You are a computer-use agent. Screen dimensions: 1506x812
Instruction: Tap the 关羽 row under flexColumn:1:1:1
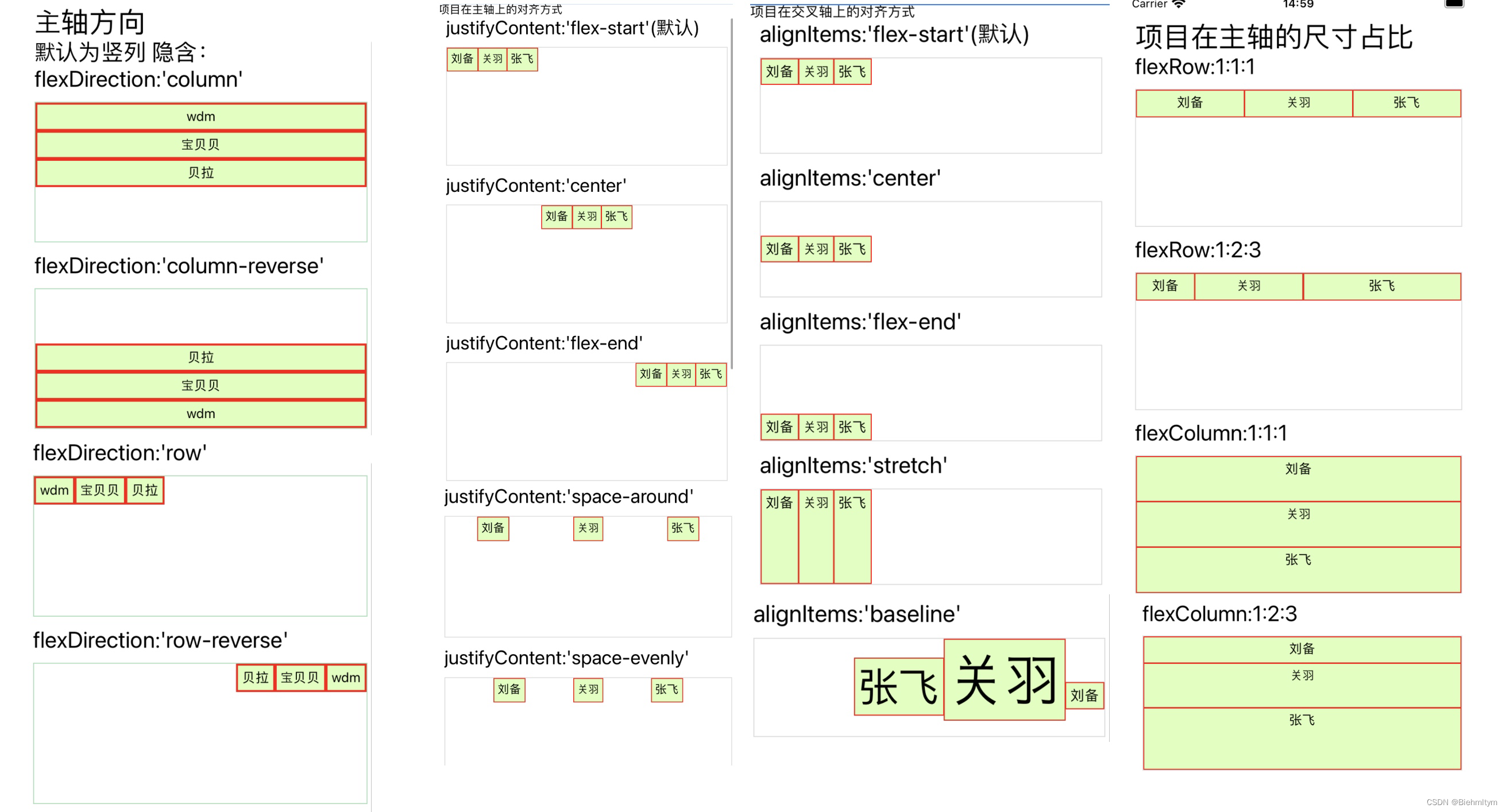click(1299, 524)
